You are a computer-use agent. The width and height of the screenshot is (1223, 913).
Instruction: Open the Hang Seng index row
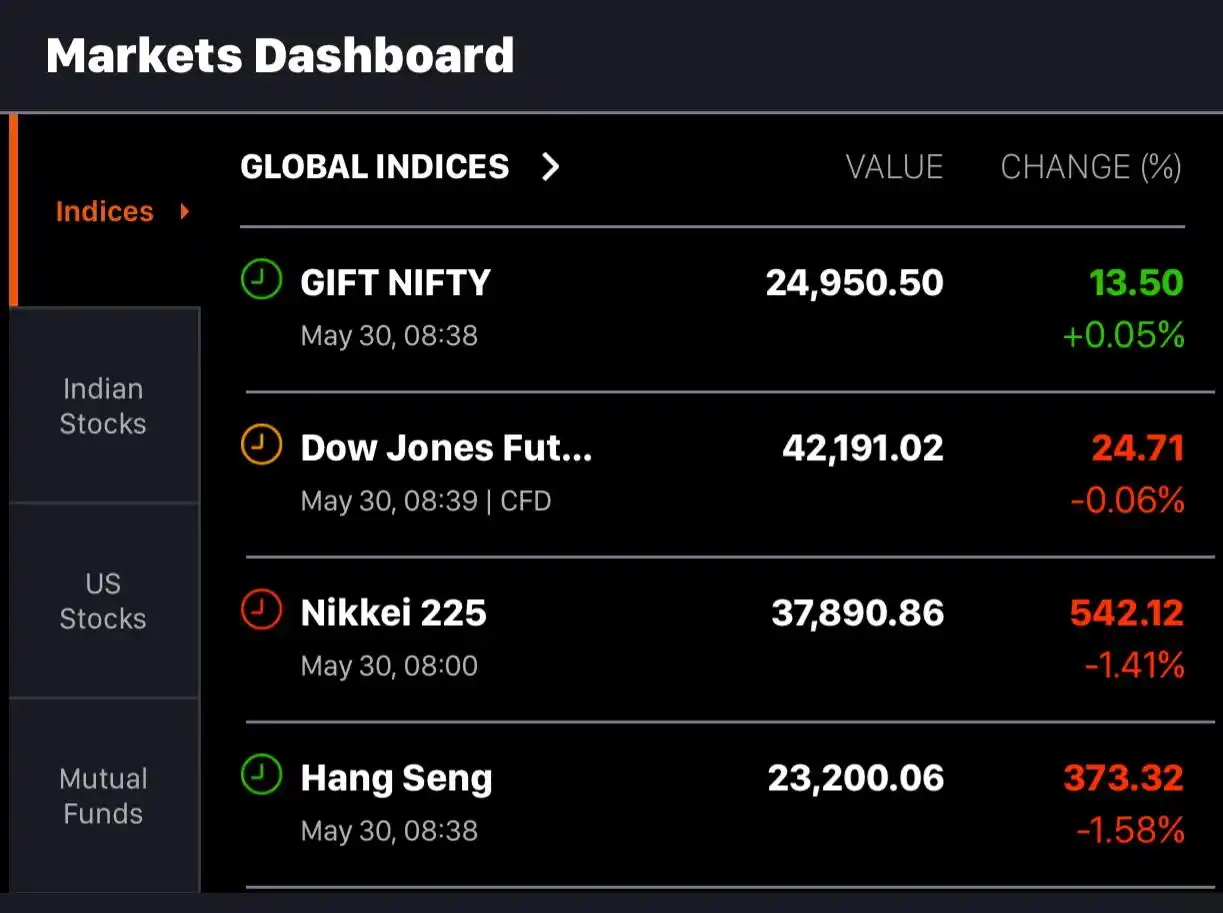[396, 777]
